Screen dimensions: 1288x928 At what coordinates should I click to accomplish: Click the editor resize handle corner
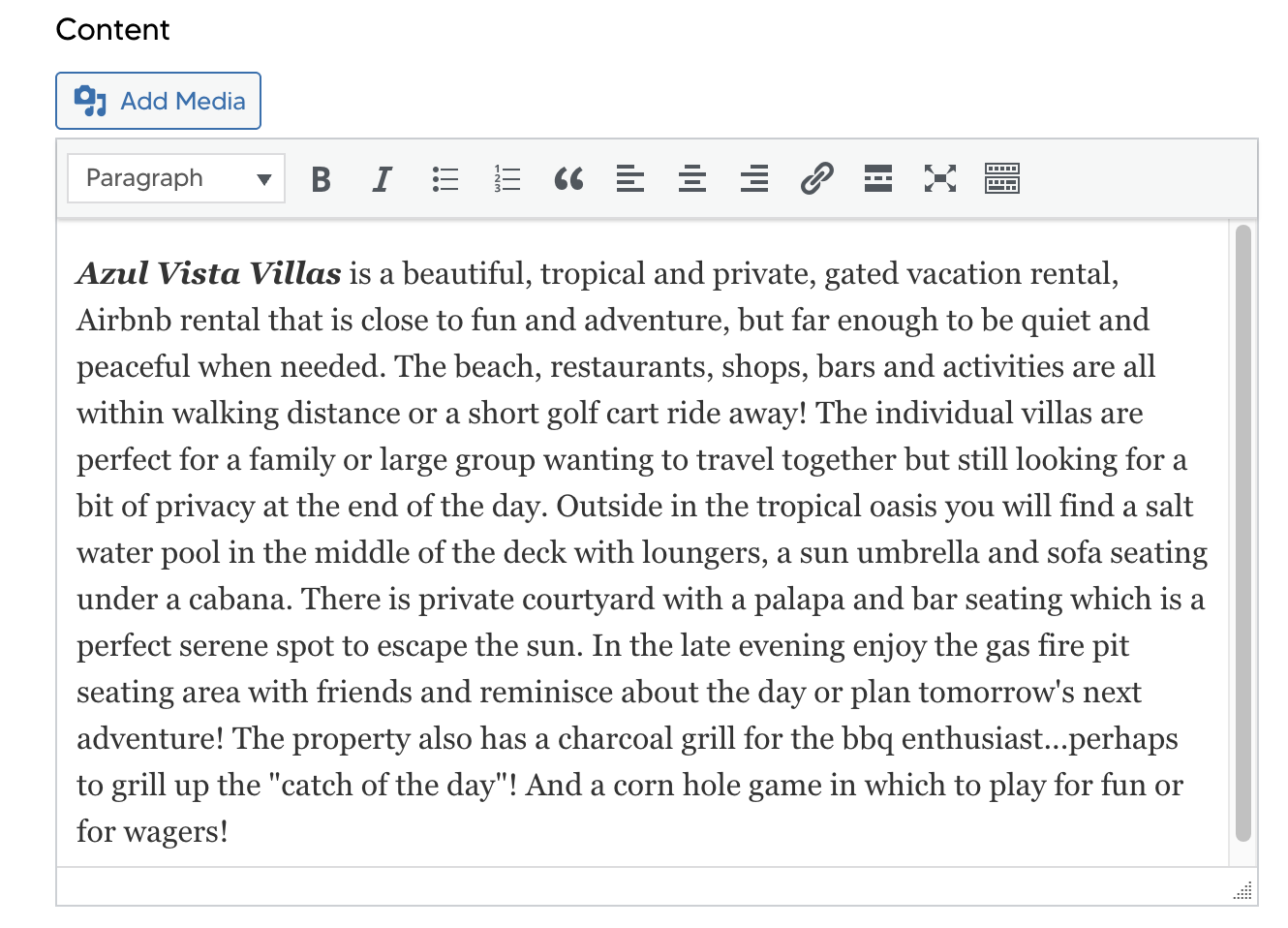click(x=1243, y=891)
